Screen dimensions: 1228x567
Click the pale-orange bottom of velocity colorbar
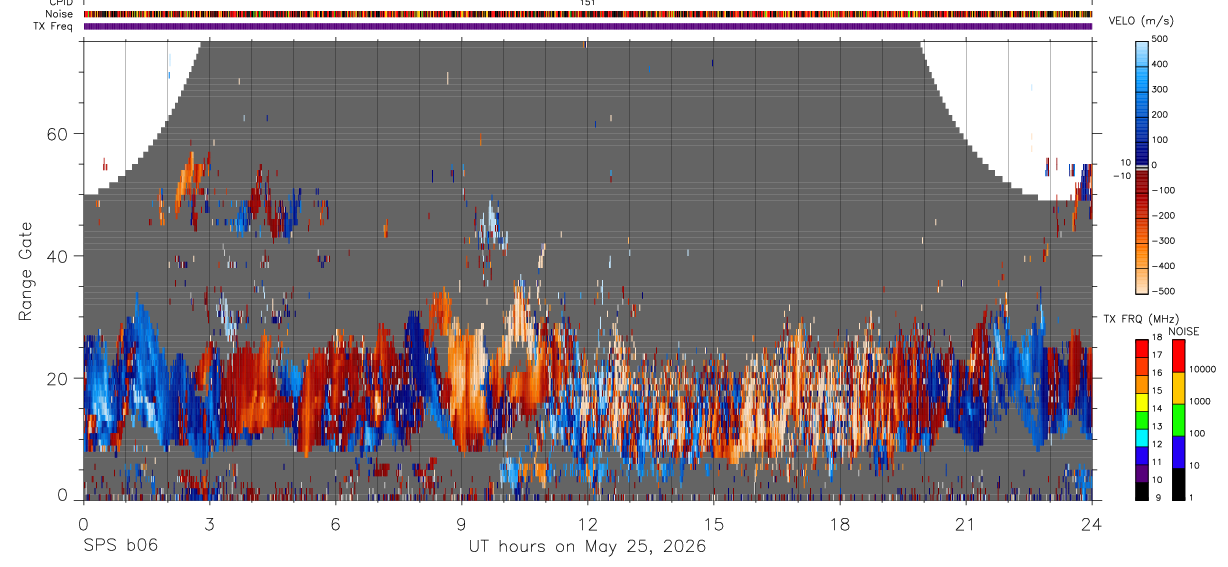pos(1142,280)
